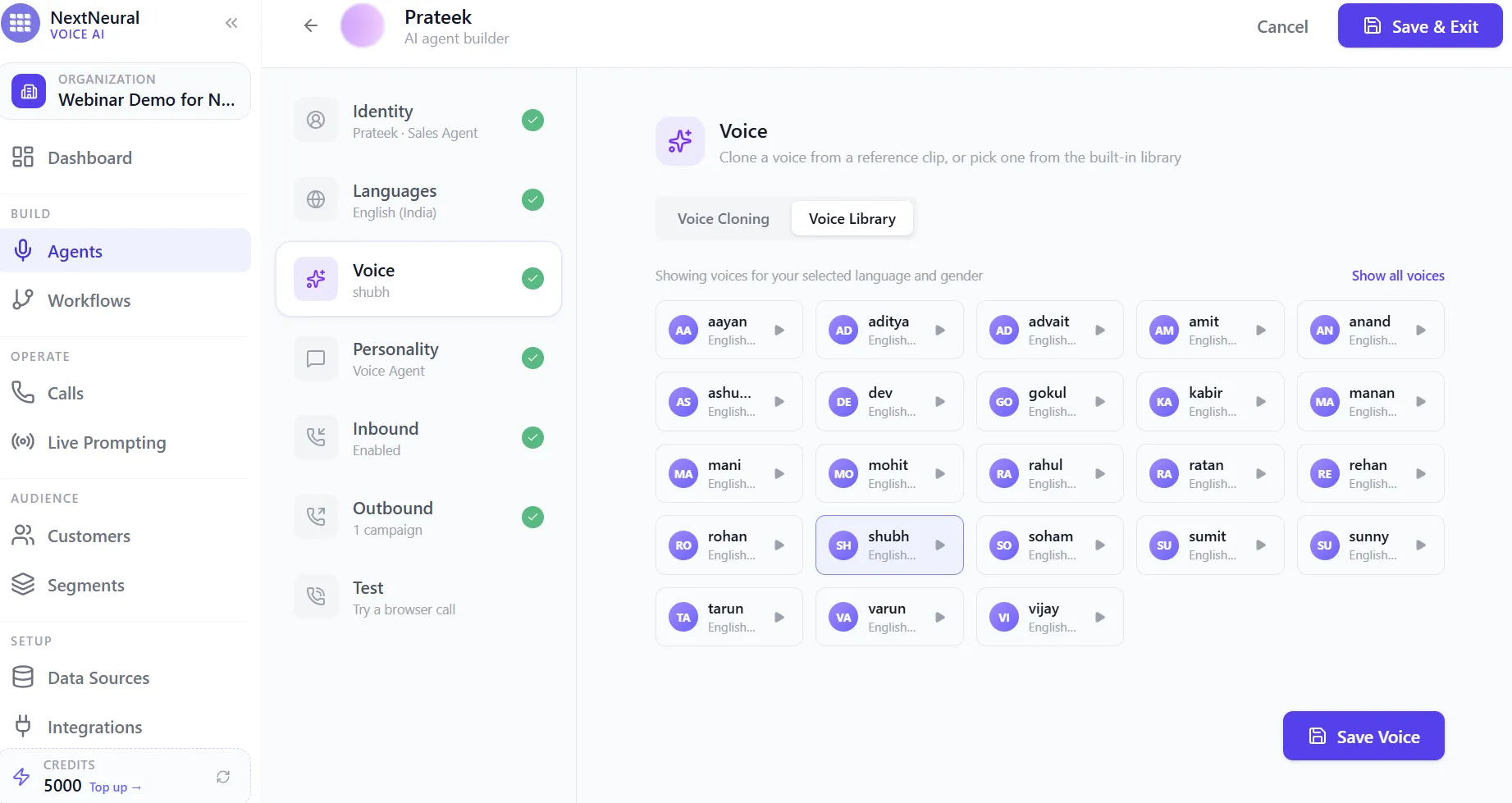
Task: Play the advait voice preview
Action: tap(1100, 330)
